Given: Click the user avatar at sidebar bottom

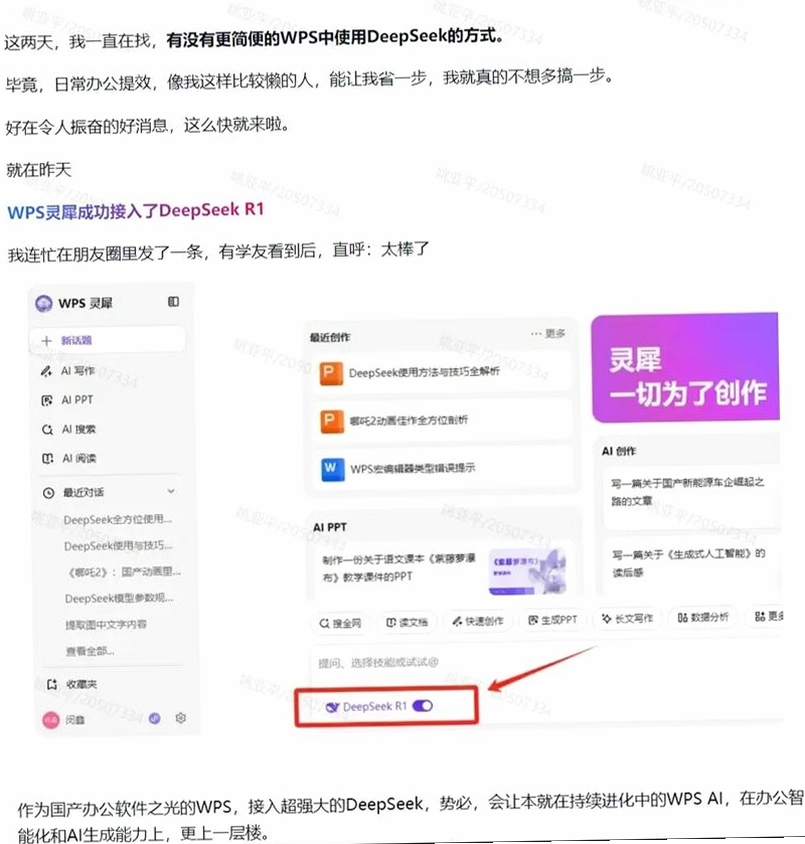Looking at the screenshot, I should click(51, 720).
